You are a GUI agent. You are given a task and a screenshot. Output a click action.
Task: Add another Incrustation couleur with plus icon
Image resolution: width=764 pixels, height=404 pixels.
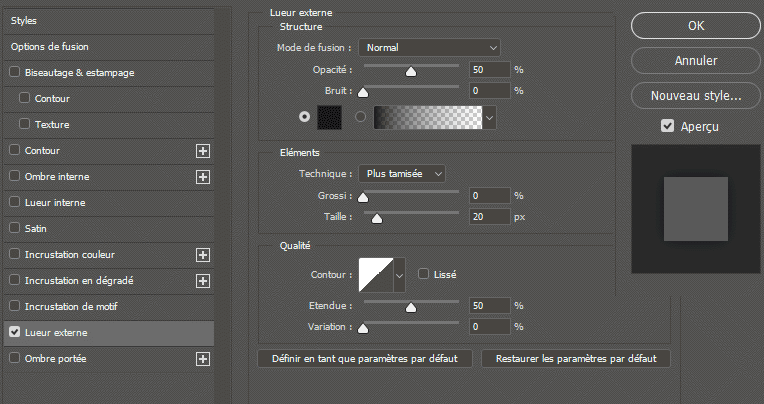[203, 255]
